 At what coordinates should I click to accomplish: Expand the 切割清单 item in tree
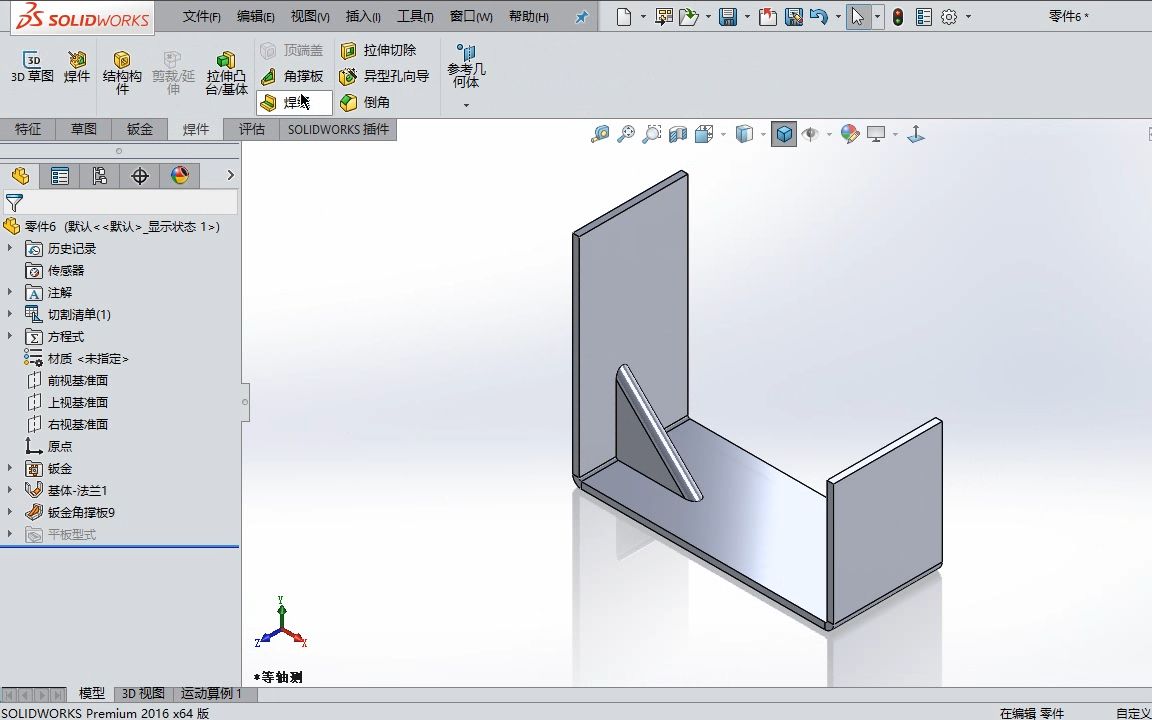(x=8, y=314)
